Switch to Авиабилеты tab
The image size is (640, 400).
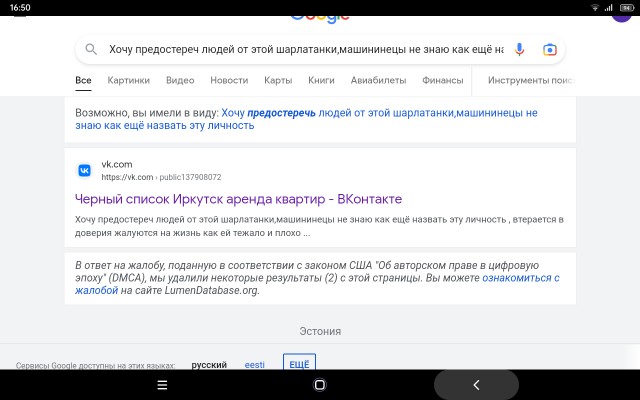[378, 80]
